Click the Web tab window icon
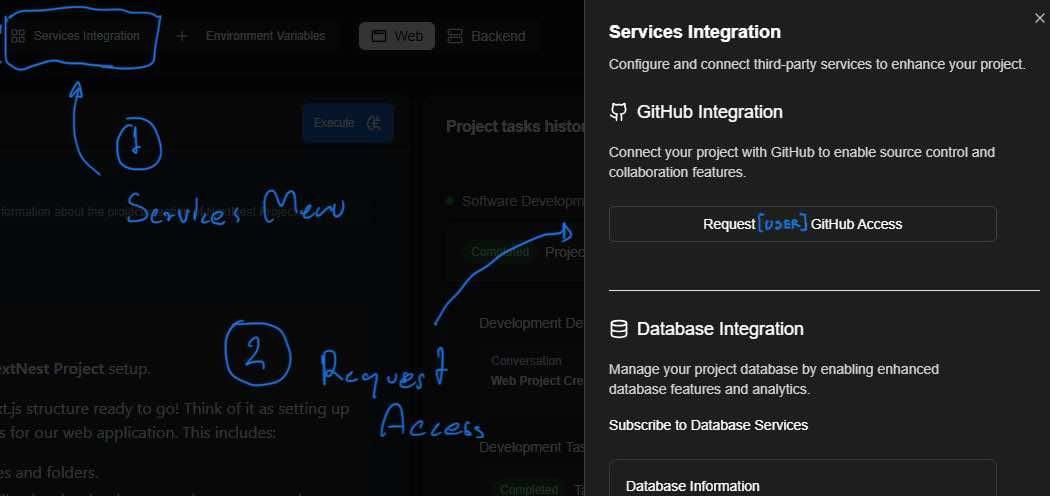This screenshot has width=1050, height=496. (x=379, y=36)
